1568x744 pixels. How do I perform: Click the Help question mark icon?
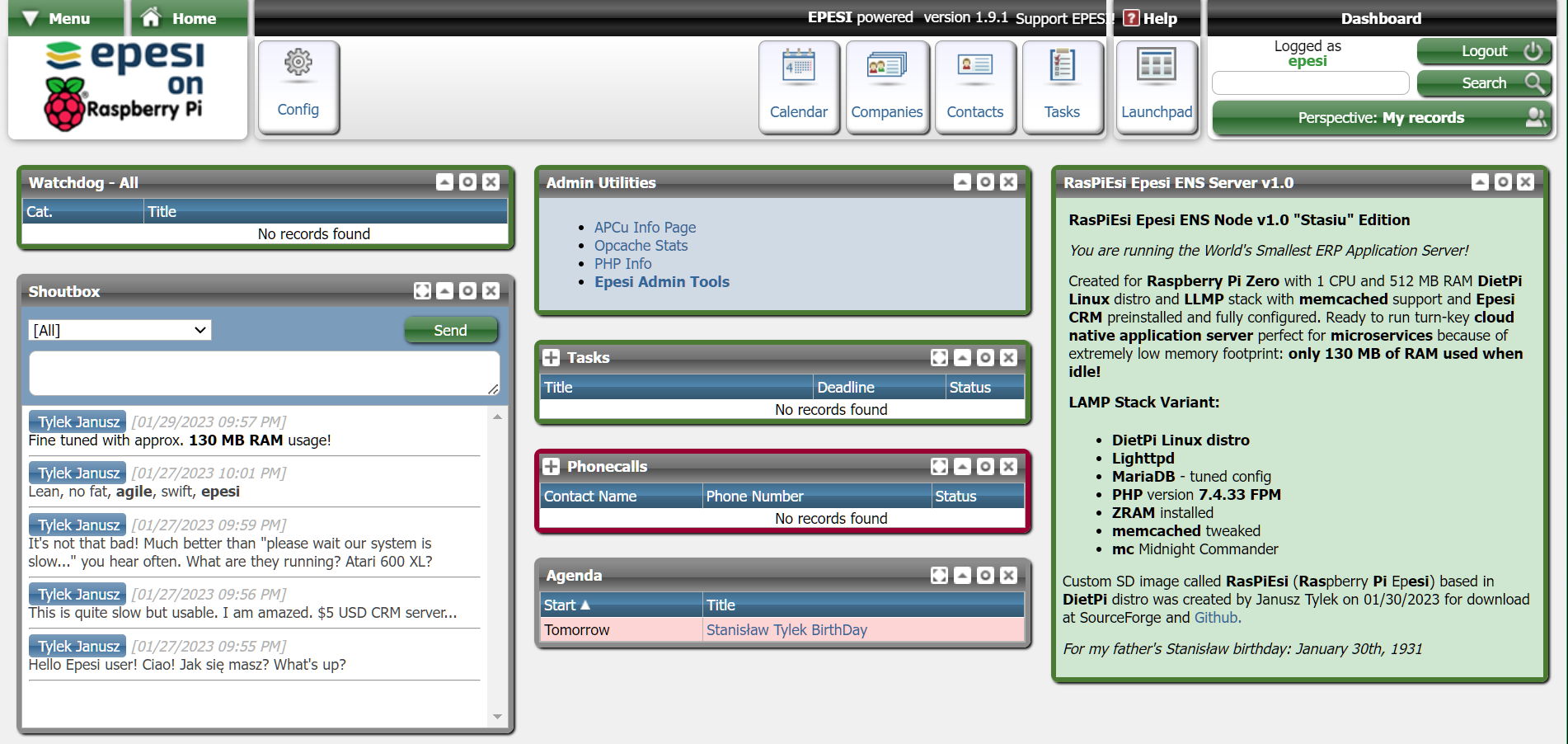(1131, 18)
